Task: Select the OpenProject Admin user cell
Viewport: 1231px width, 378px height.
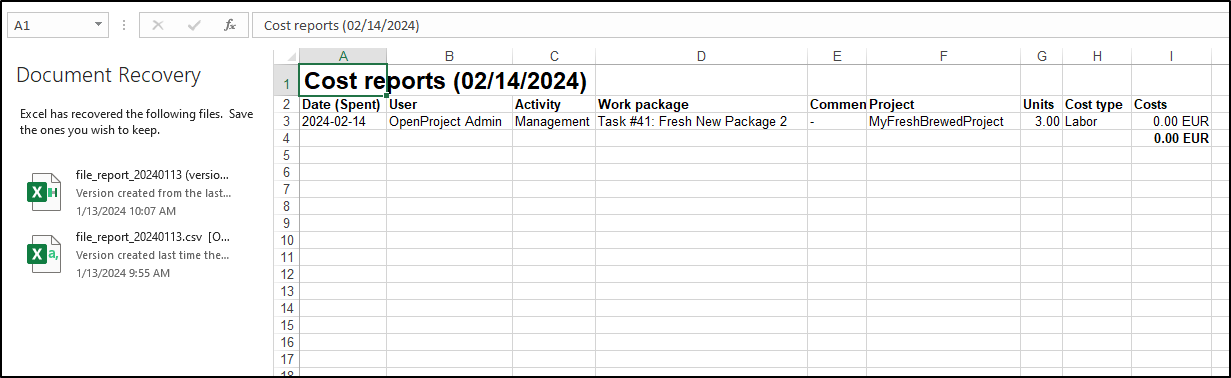Action: click(x=449, y=122)
